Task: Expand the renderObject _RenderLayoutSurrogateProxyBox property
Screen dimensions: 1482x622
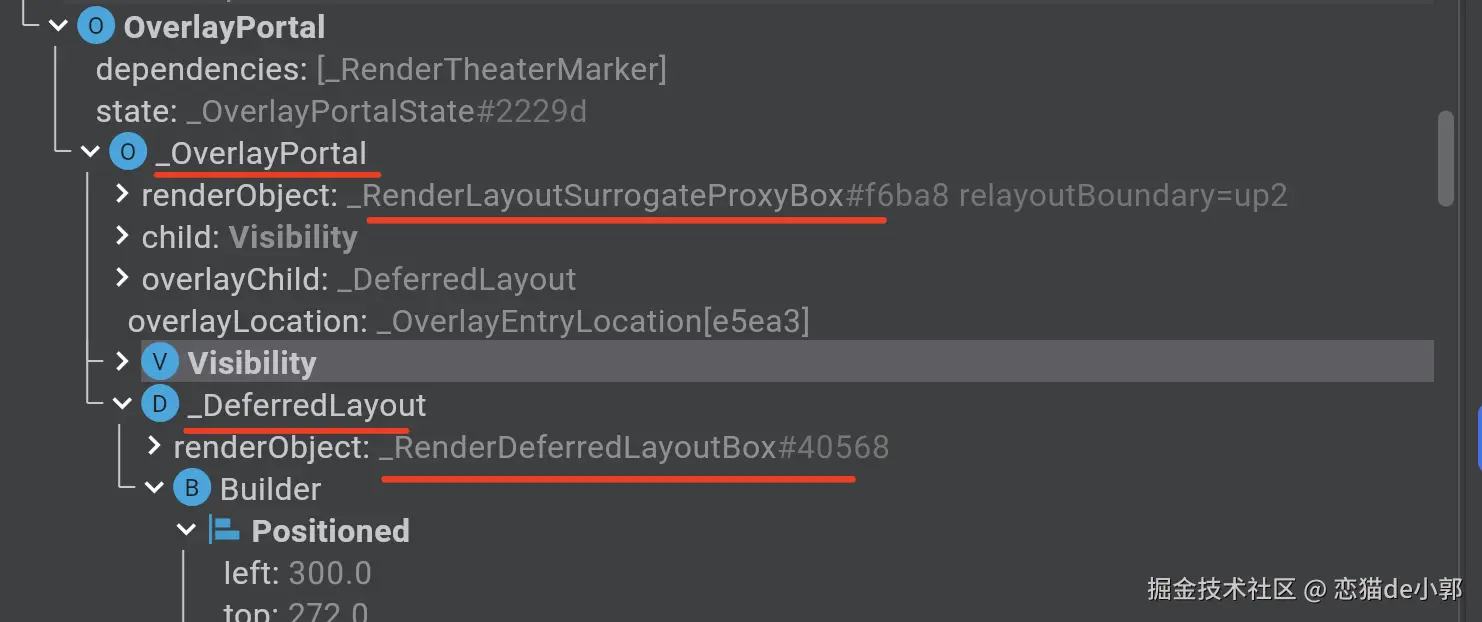Action: tap(122, 195)
